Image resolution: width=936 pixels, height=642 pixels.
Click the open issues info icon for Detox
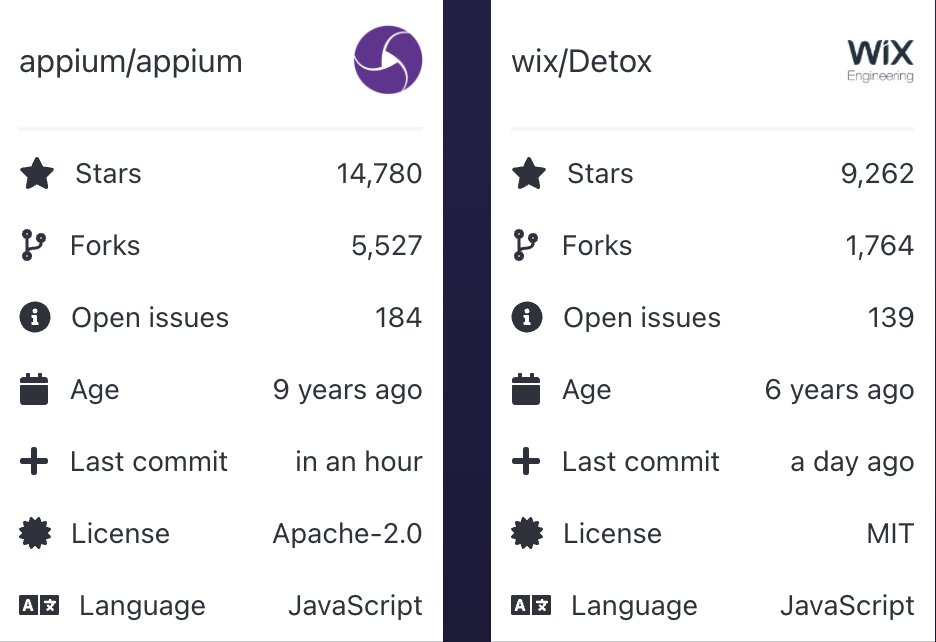point(527,317)
